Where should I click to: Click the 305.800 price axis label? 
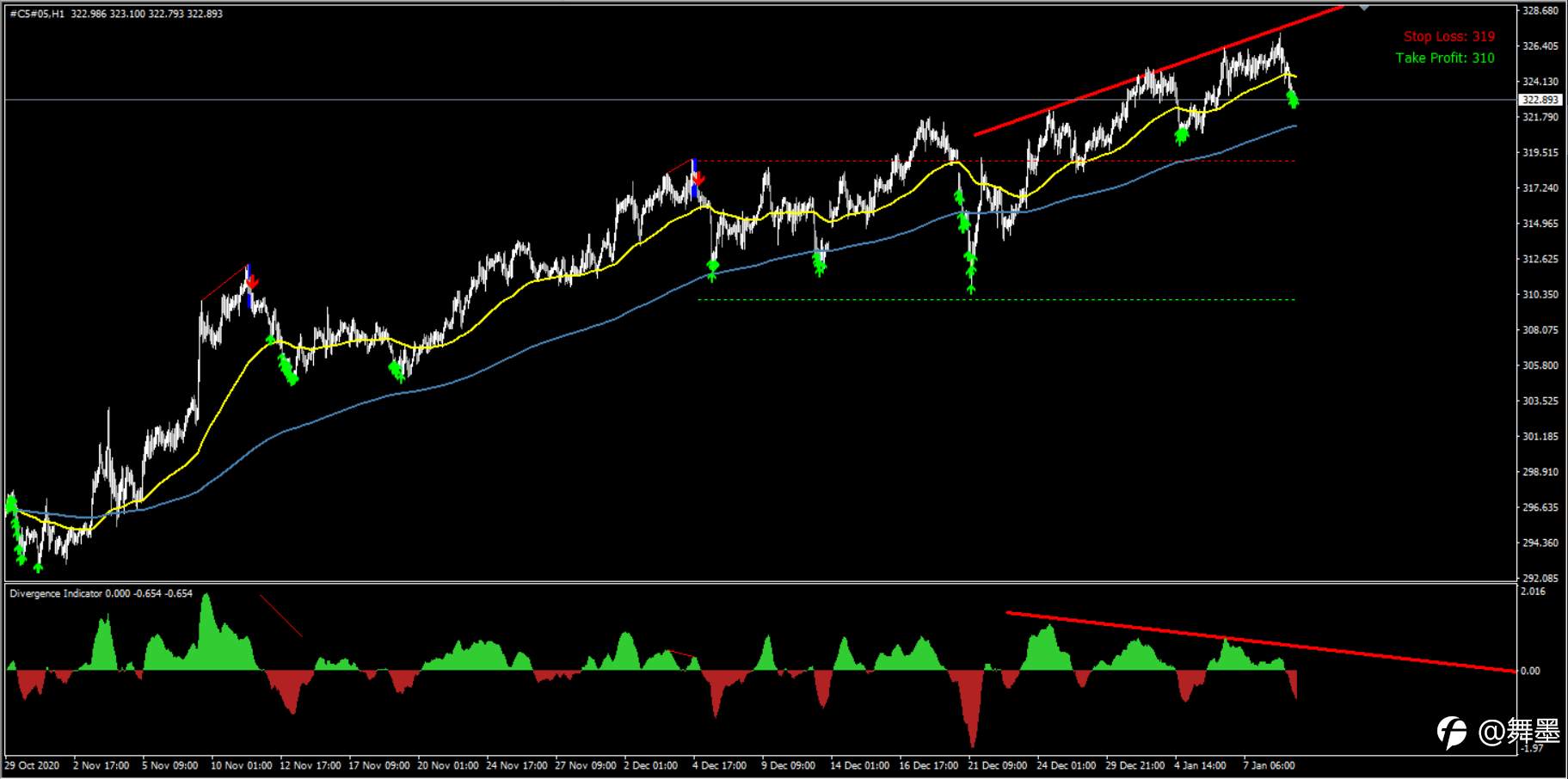(1540, 365)
